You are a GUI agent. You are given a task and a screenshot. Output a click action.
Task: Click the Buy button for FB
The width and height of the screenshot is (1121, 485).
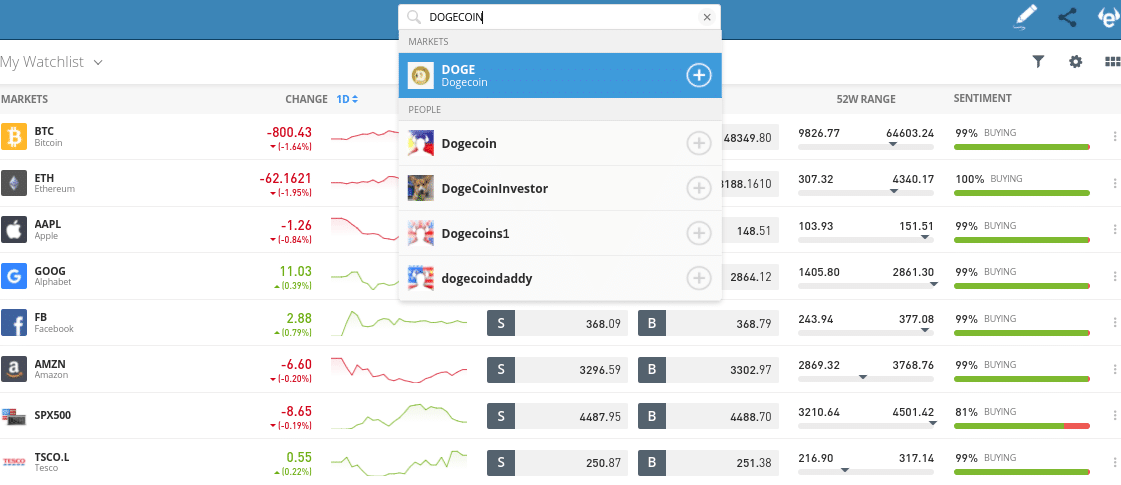708,323
